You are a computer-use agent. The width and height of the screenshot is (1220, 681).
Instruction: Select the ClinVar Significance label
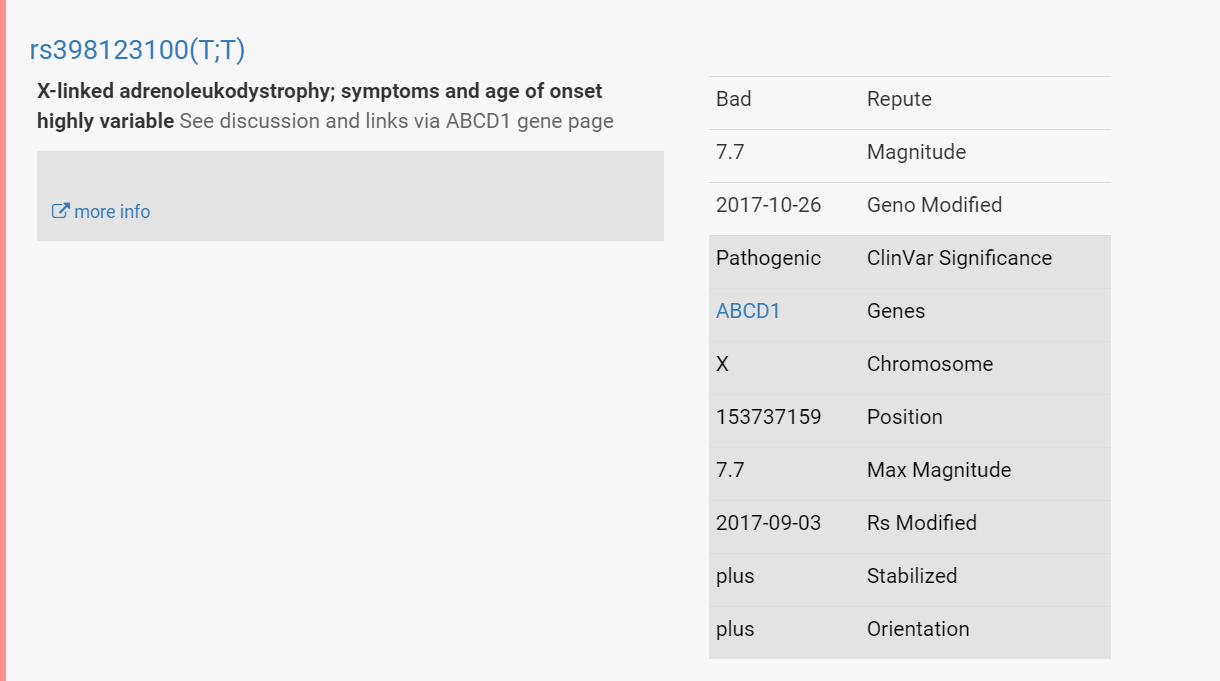(x=959, y=258)
